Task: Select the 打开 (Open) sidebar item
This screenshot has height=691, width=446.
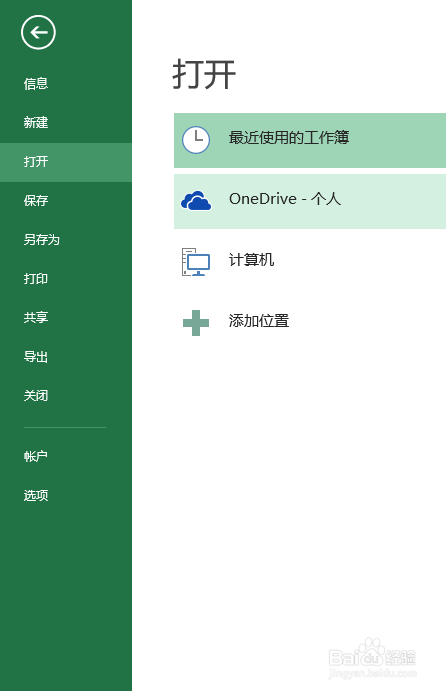Action: [66, 162]
